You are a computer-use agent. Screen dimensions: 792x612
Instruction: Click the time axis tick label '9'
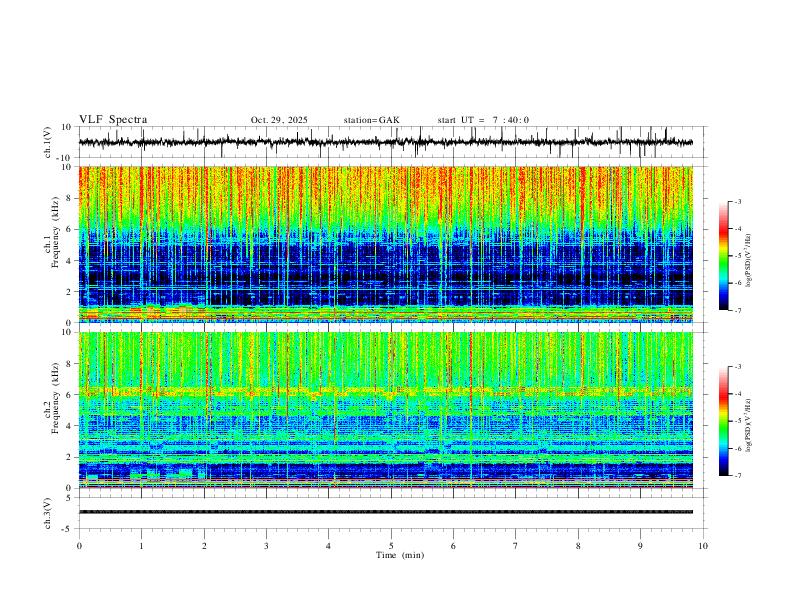pos(640,546)
